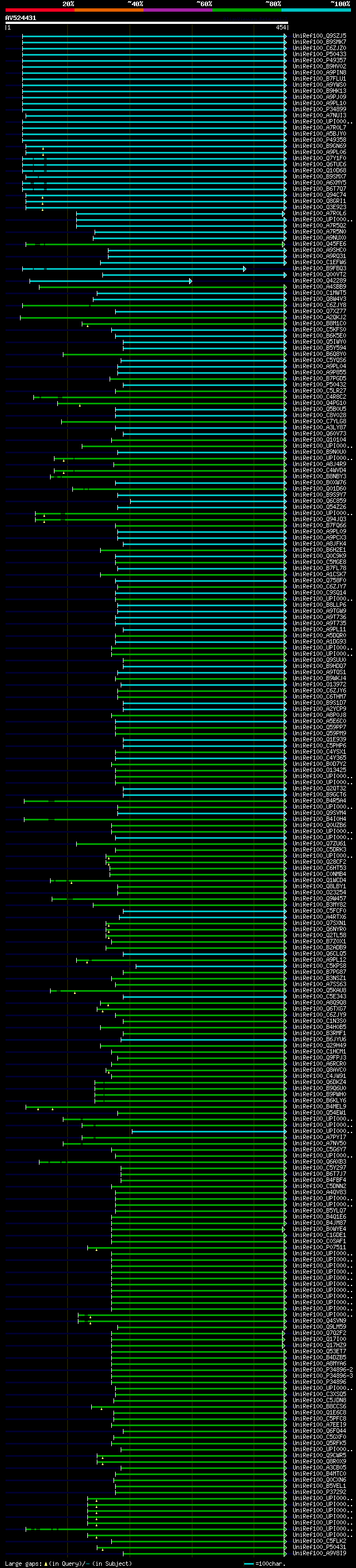The width and height of the screenshot is (356, 1568).
Task: Select the query name AV524431
Action: pyautogui.click(x=21, y=18)
